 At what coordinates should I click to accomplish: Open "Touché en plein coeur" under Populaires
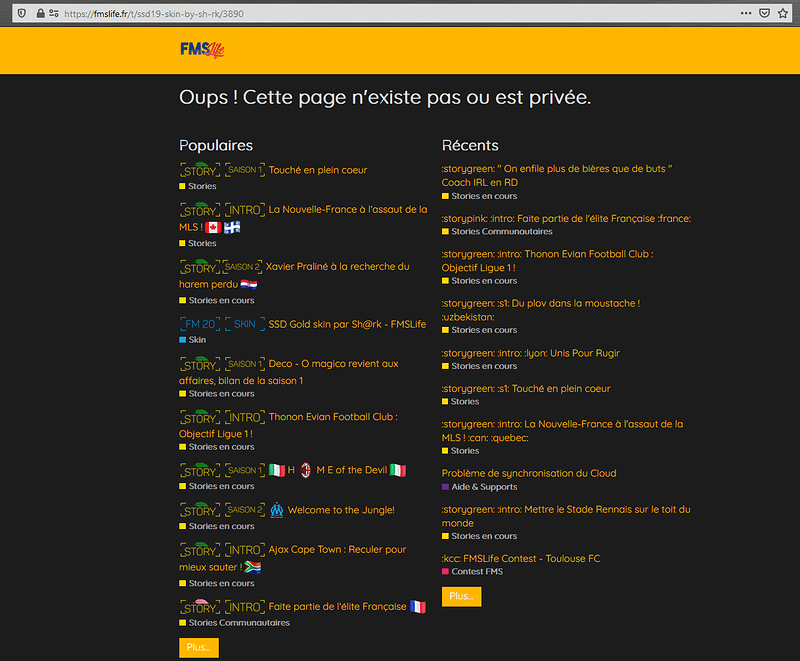[x=318, y=170]
